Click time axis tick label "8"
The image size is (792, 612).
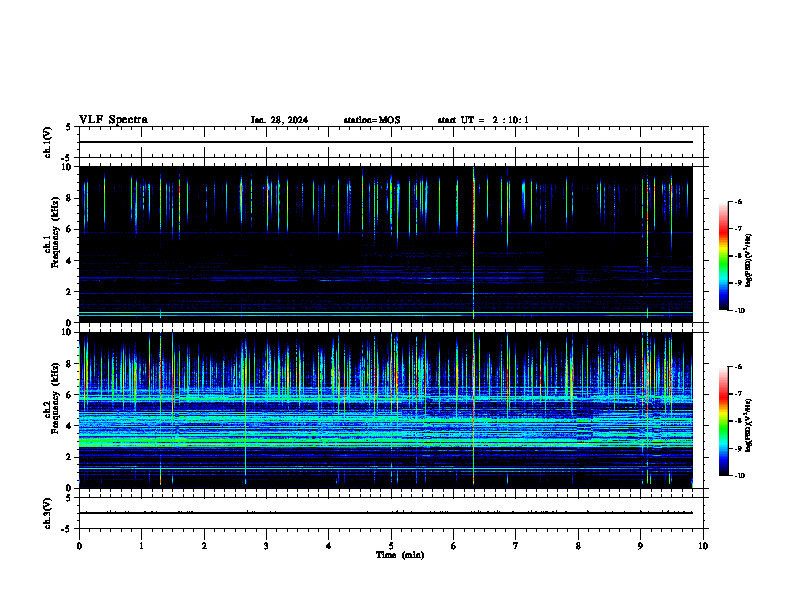tap(578, 546)
